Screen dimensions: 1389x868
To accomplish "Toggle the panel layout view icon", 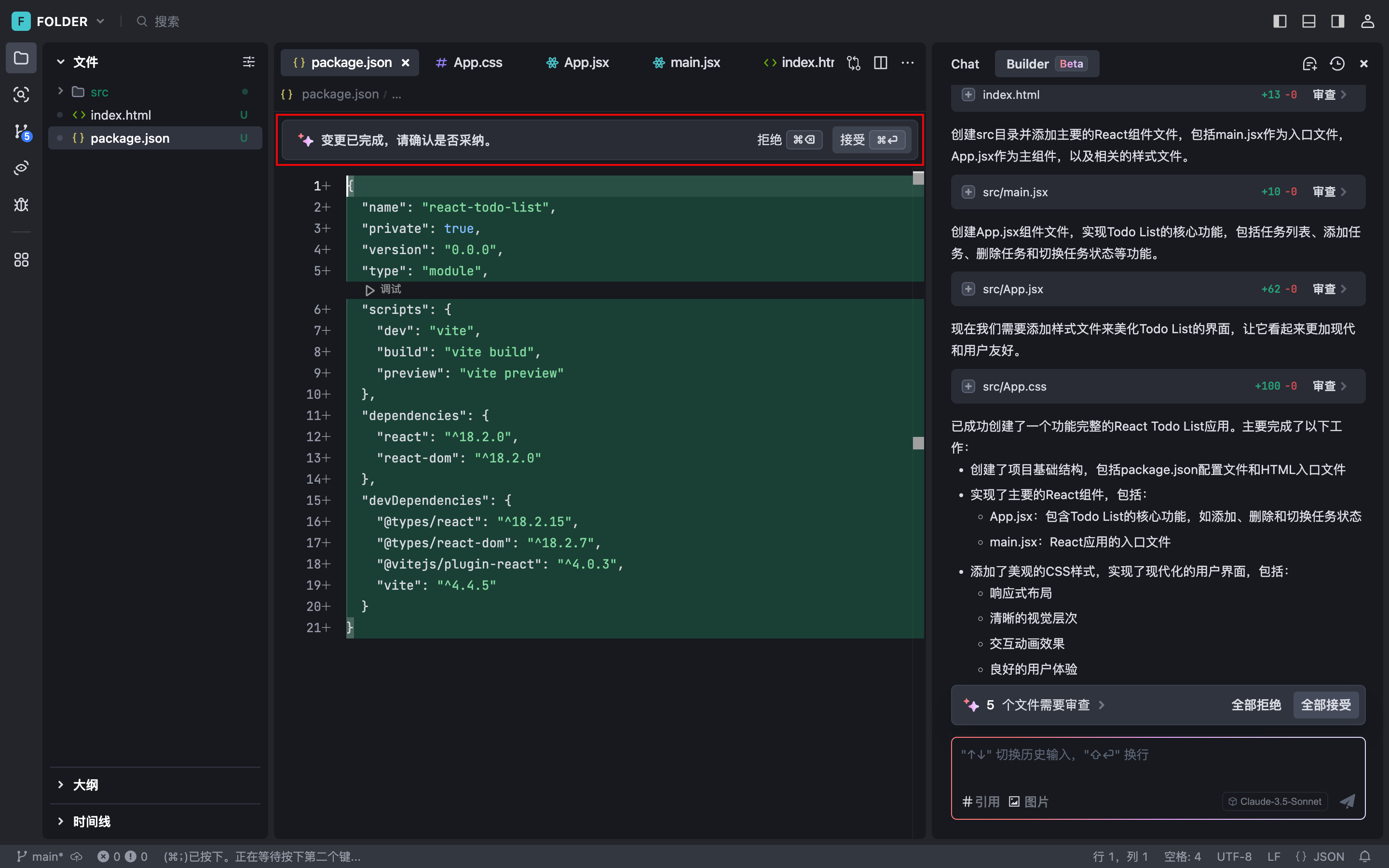I will [x=1308, y=20].
